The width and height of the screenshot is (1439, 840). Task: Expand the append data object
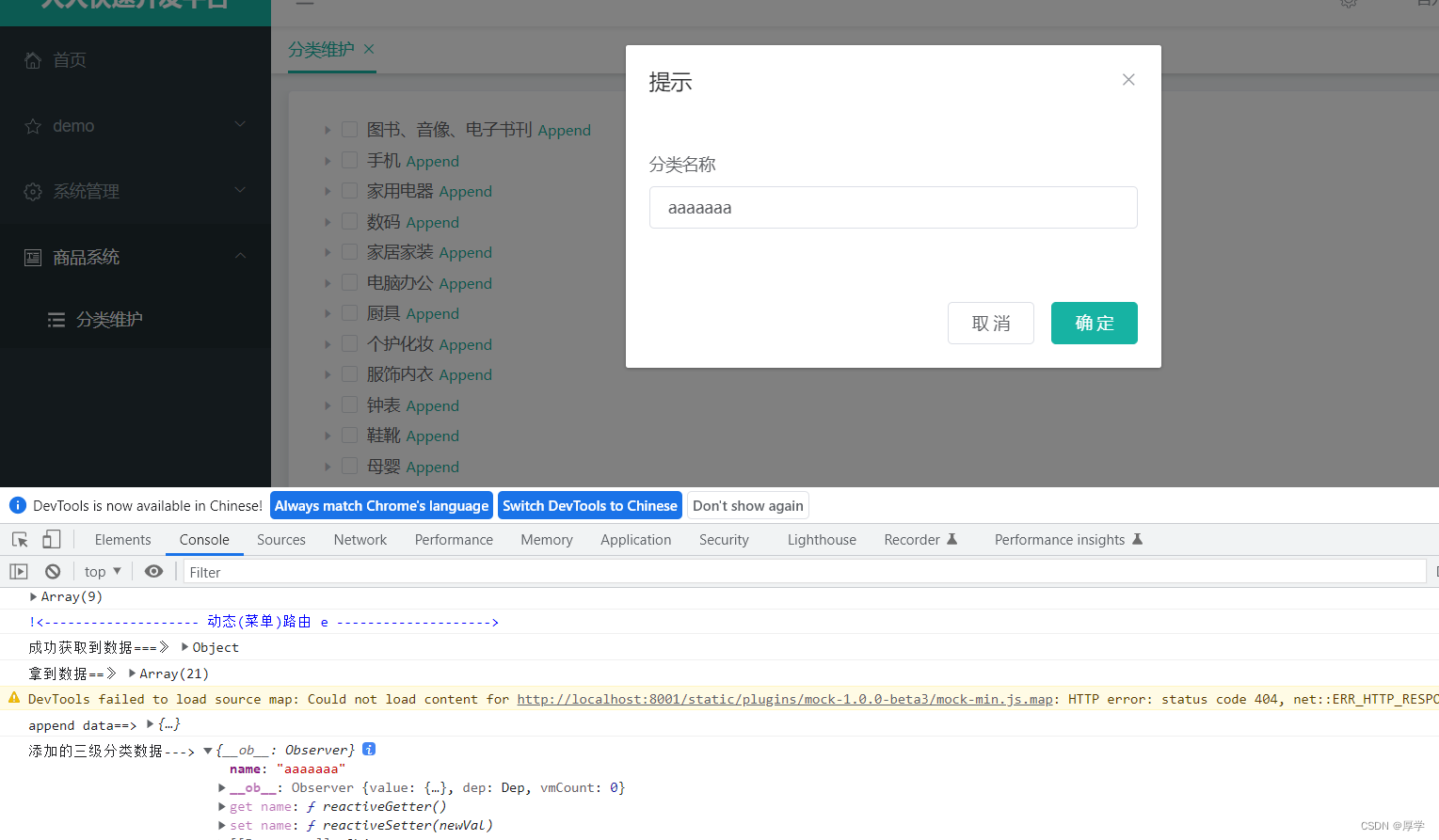coord(151,724)
